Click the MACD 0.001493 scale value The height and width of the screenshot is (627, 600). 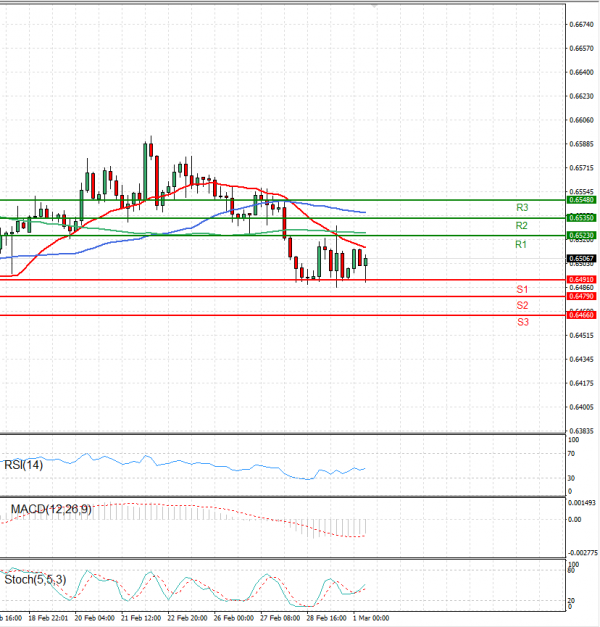pos(582,503)
